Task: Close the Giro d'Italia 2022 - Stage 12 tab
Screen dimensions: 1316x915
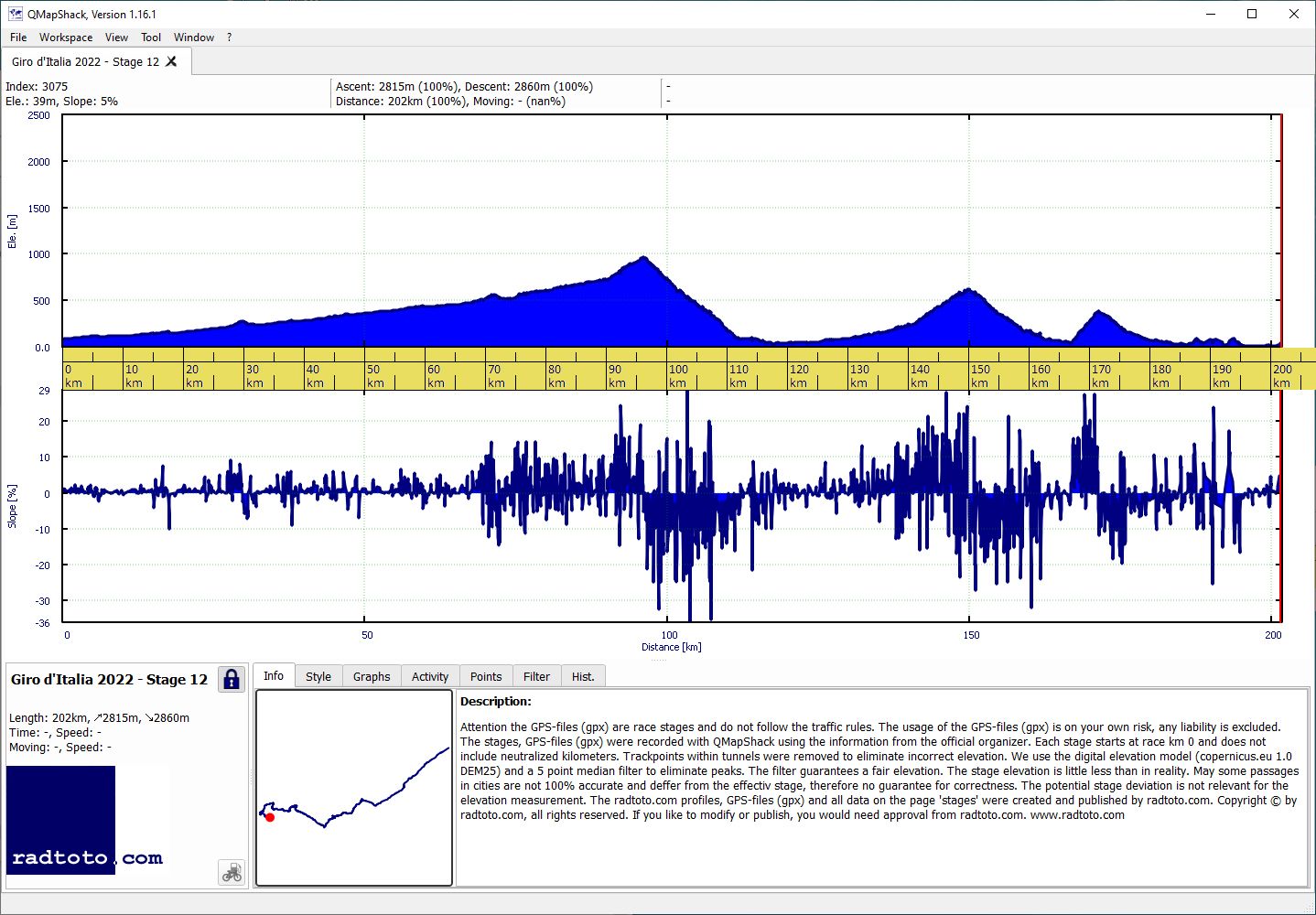Action: (171, 61)
